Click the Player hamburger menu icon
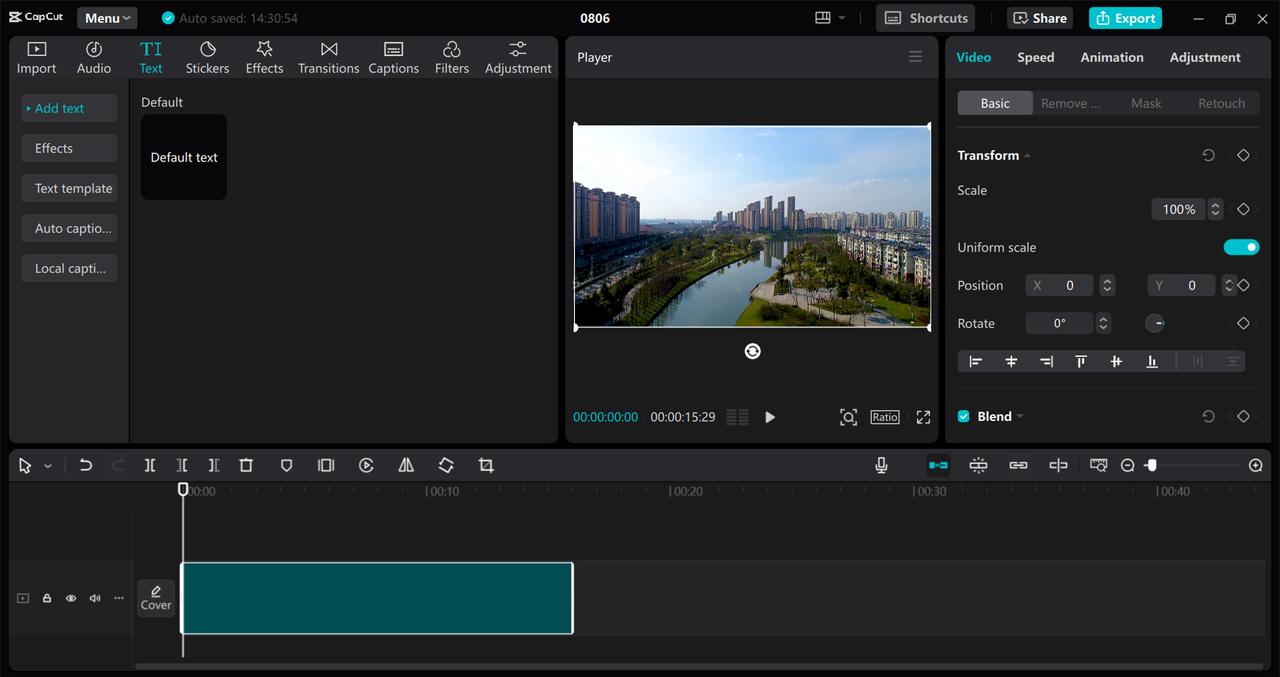1280x677 pixels. [915, 57]
